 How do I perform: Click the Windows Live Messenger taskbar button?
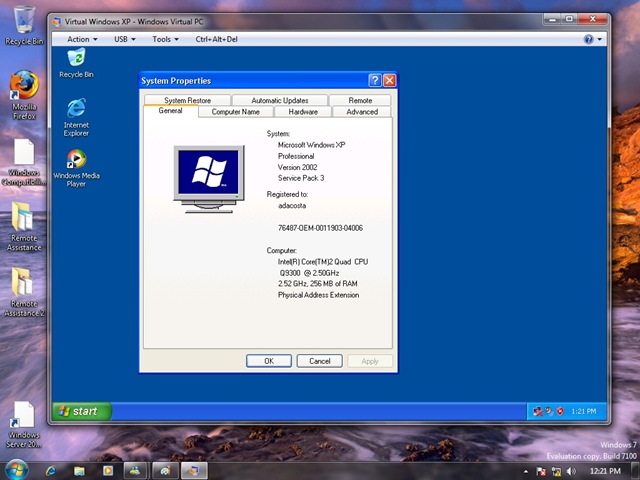[x=135, y=471]
